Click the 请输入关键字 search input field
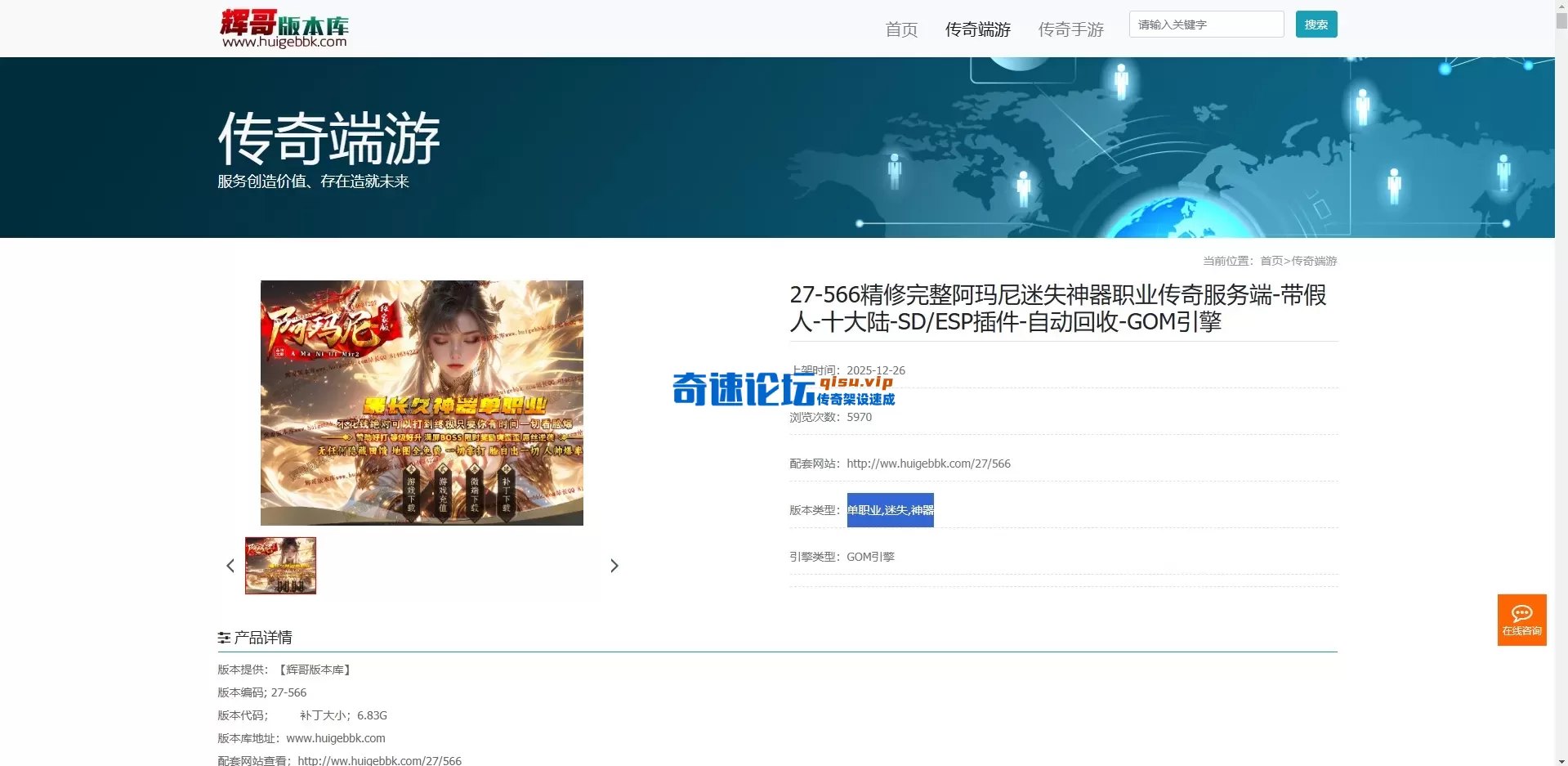 tap(1206, 24)
